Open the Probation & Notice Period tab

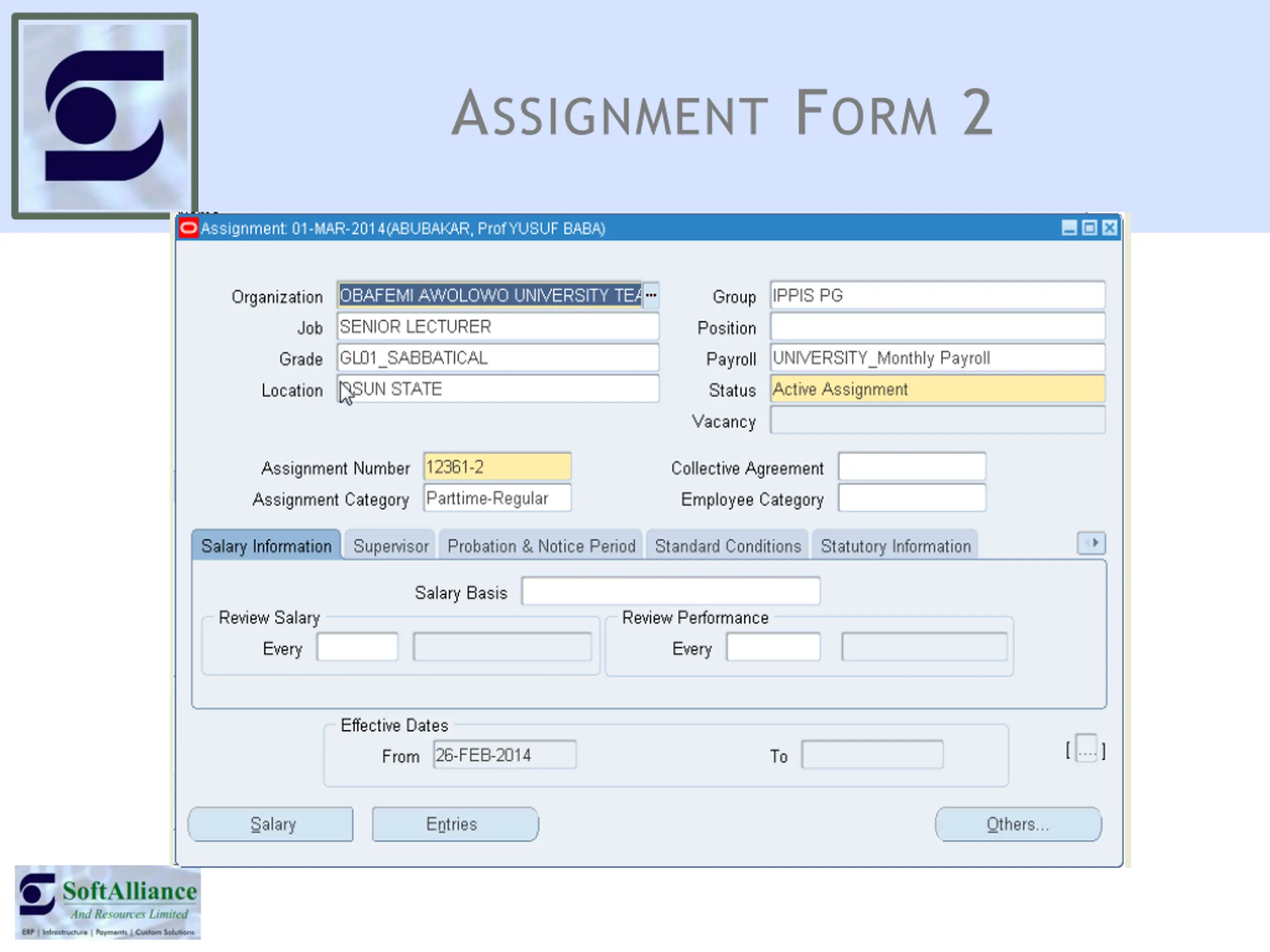pos(541,545)
